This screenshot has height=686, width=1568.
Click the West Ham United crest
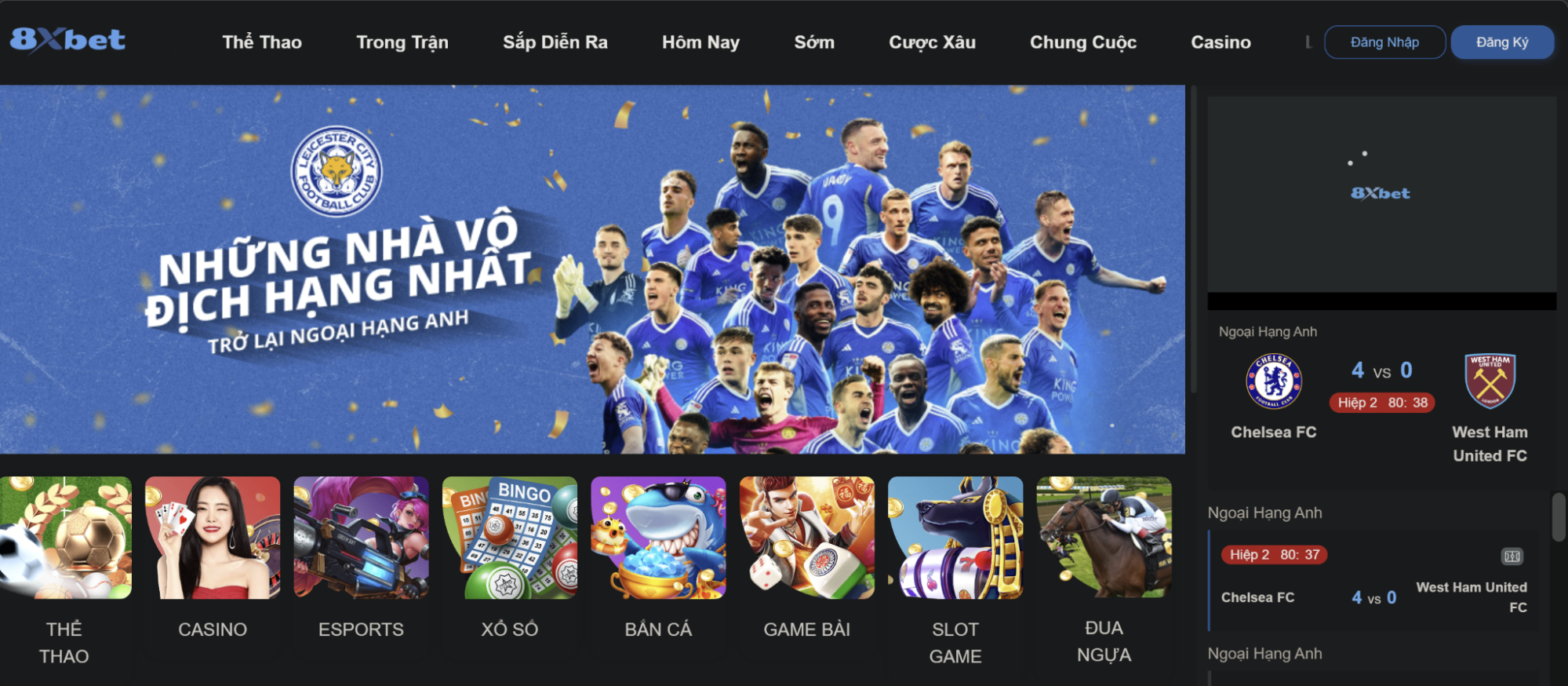tap(1490, 381)
